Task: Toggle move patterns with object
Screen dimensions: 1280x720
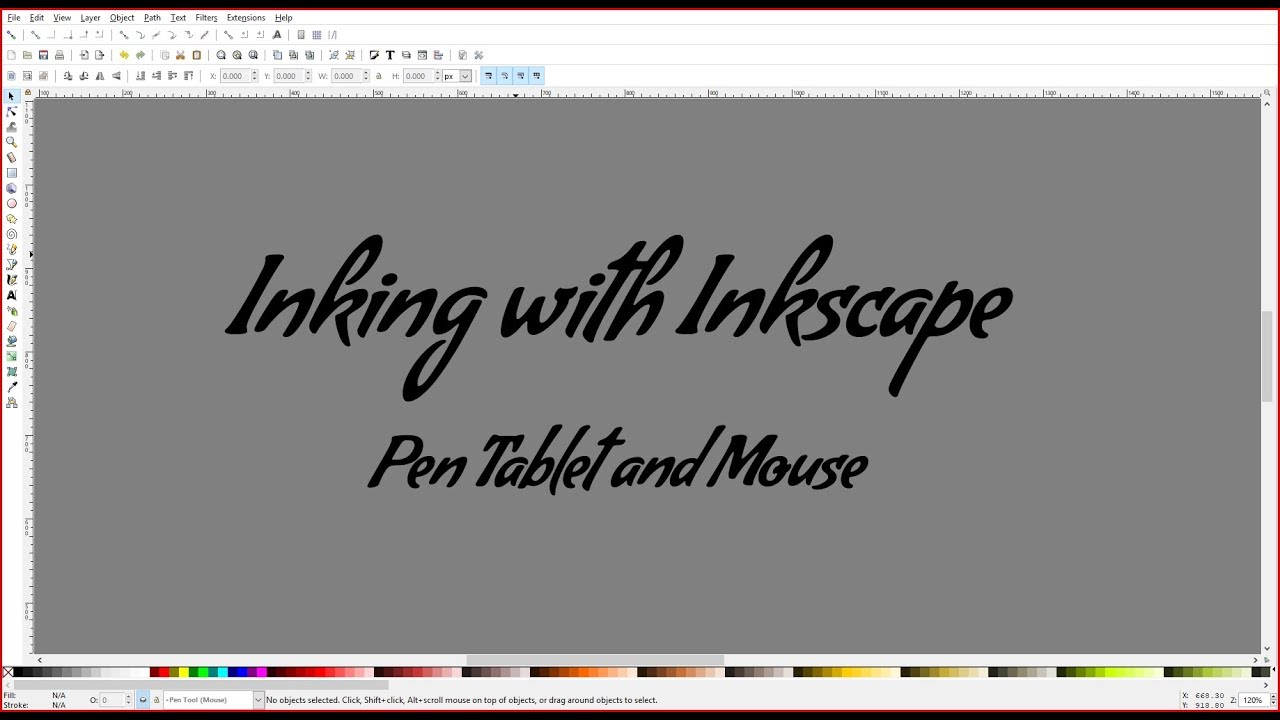Action: [x=537, y=76]
